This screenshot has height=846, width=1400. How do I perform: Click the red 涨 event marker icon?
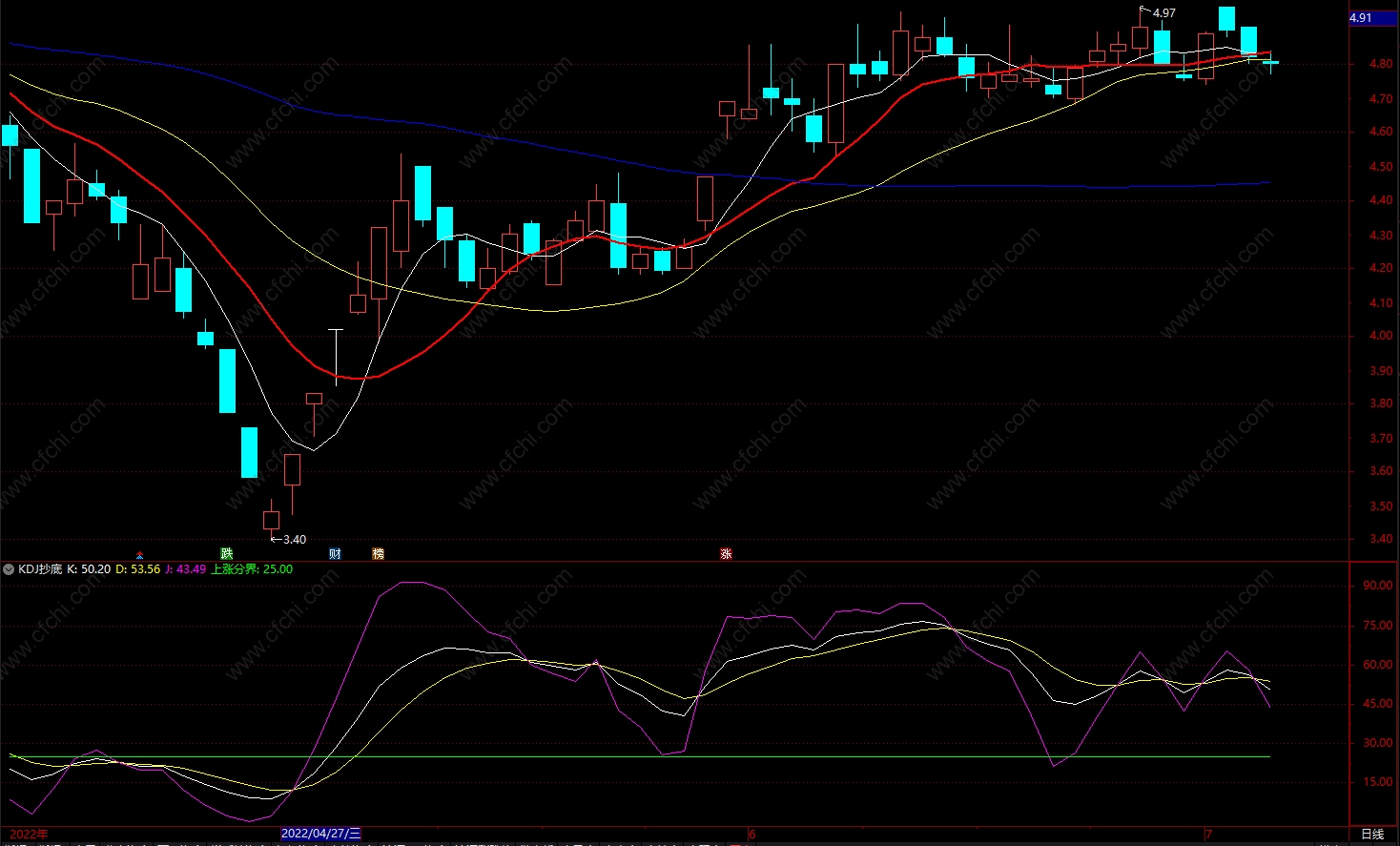pyautogui.click(x=727, y=553)
